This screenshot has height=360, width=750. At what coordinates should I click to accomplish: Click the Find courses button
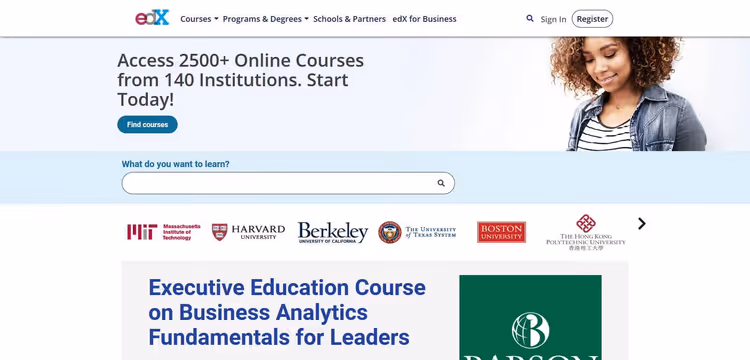click(147, 124)
